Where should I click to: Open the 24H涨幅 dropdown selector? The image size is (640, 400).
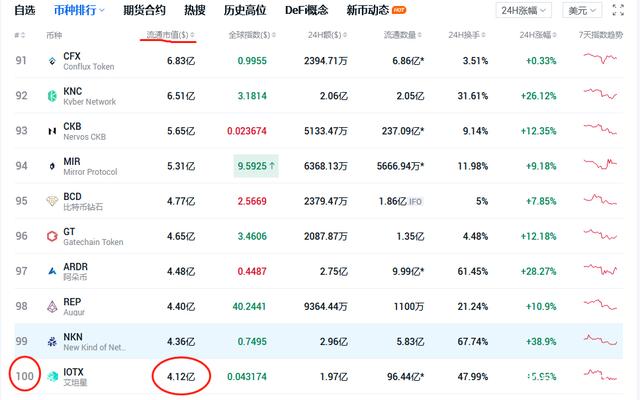coord(524,11)
